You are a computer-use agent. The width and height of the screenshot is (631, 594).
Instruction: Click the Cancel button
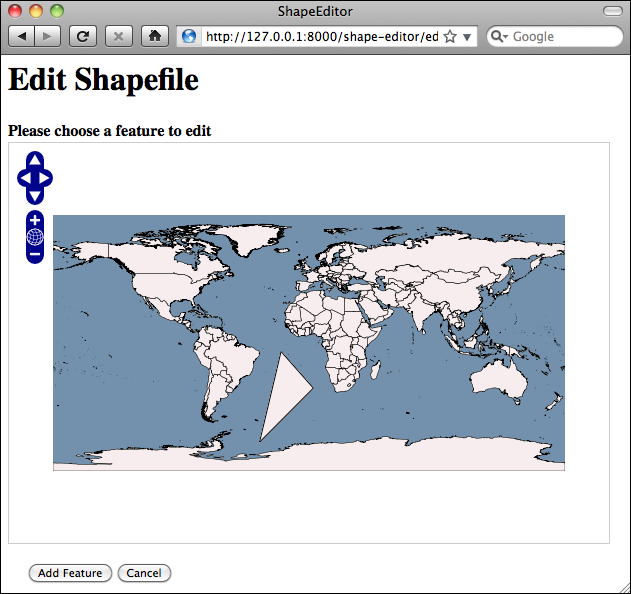click(x=144, y=573)
